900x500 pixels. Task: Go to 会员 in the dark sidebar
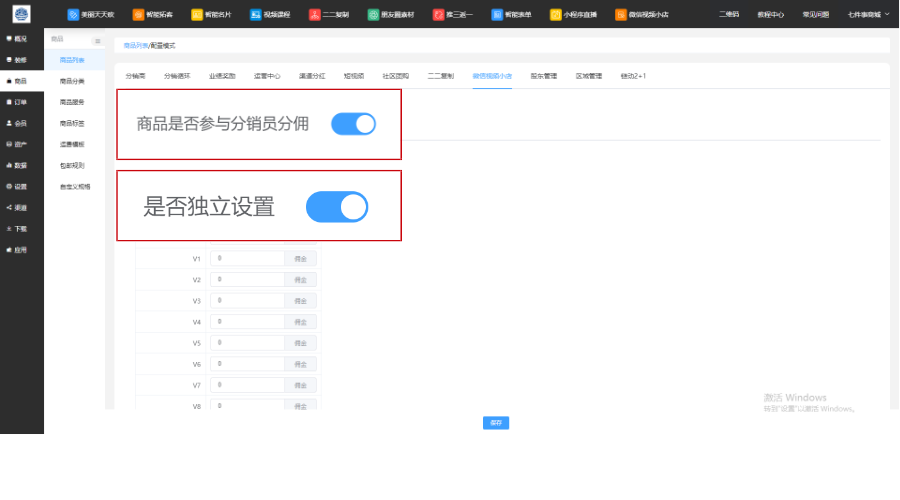tap(17, 123)
